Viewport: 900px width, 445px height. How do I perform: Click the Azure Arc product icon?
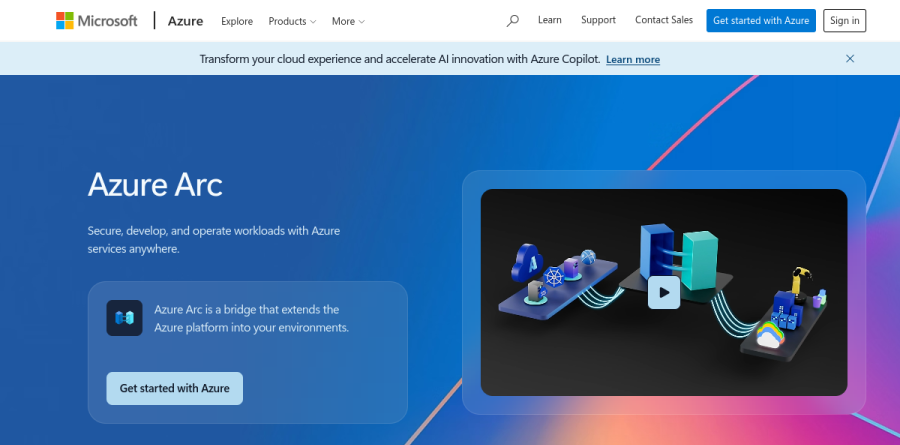[x=125, y=318]
